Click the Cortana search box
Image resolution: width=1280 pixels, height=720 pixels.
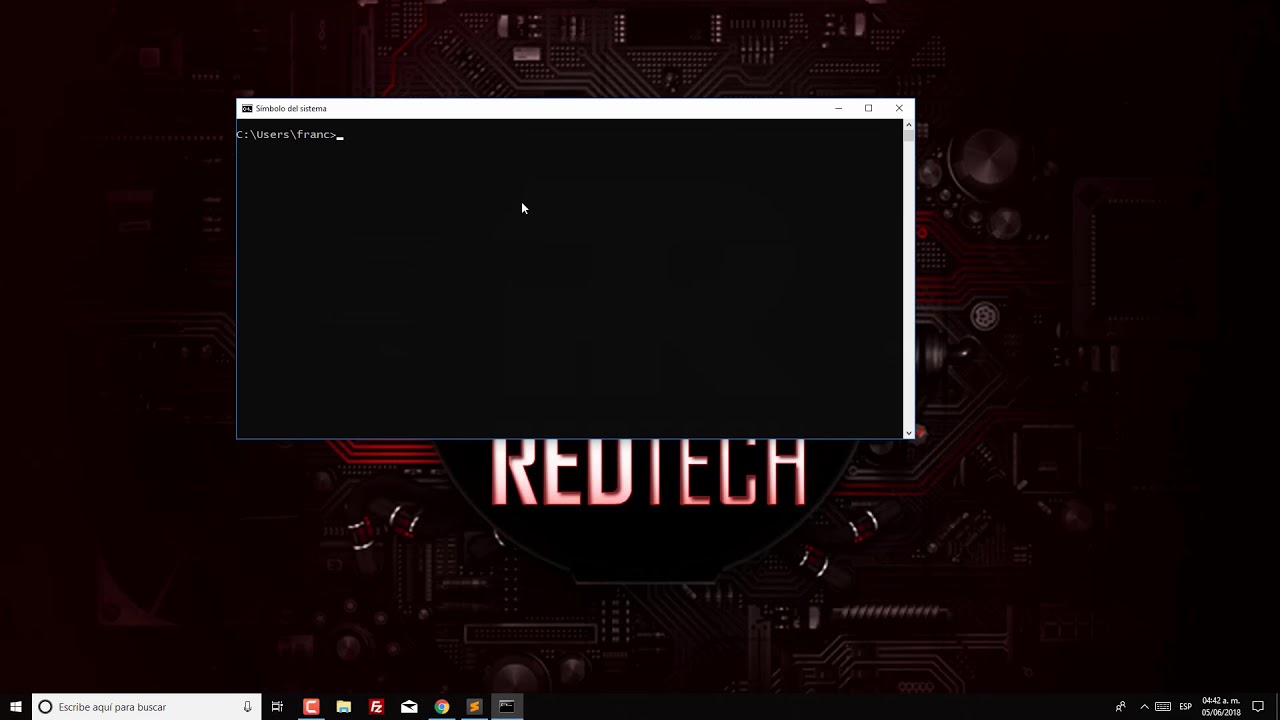tap(147, 707)
